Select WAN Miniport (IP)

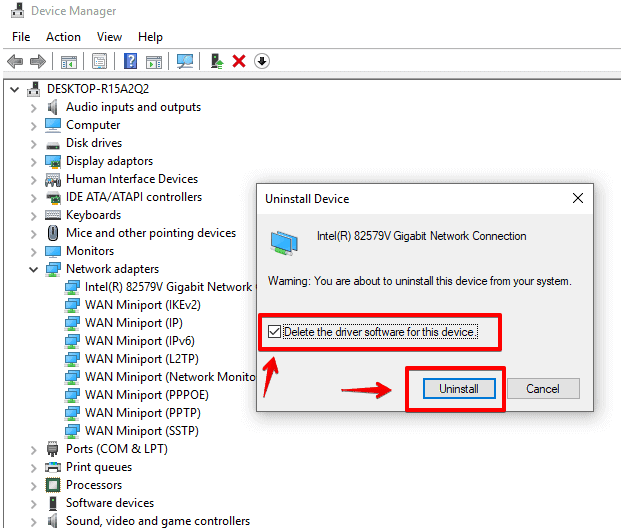click(x=134, y=323)
